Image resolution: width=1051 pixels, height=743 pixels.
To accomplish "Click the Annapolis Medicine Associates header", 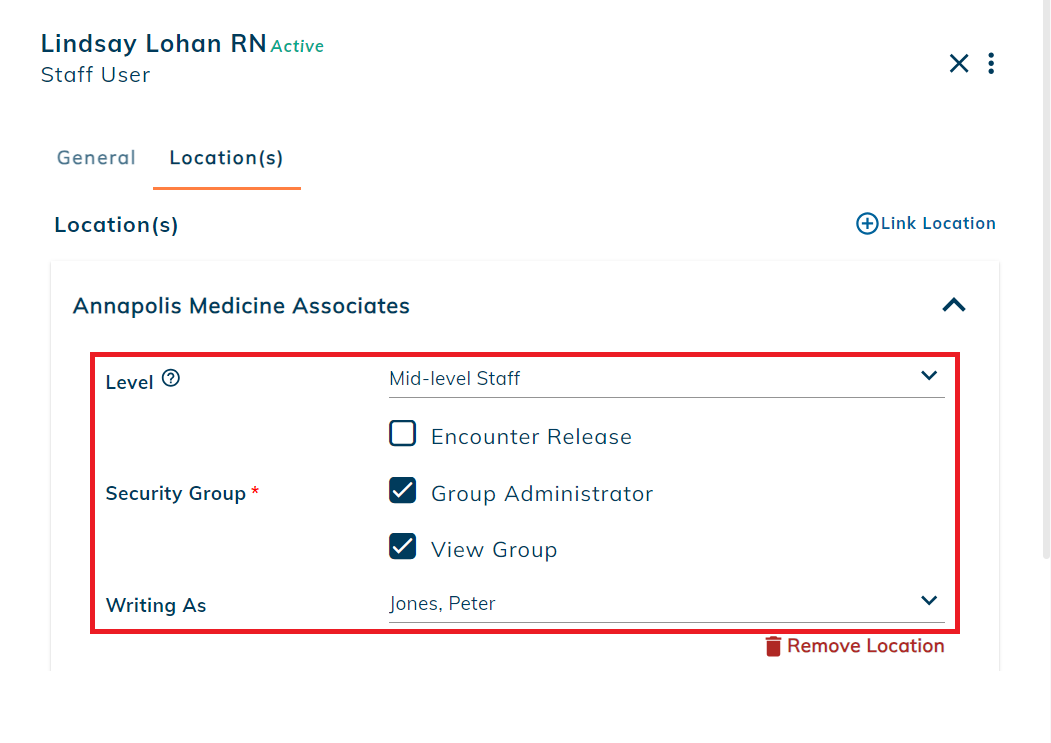I will [241, 306].
